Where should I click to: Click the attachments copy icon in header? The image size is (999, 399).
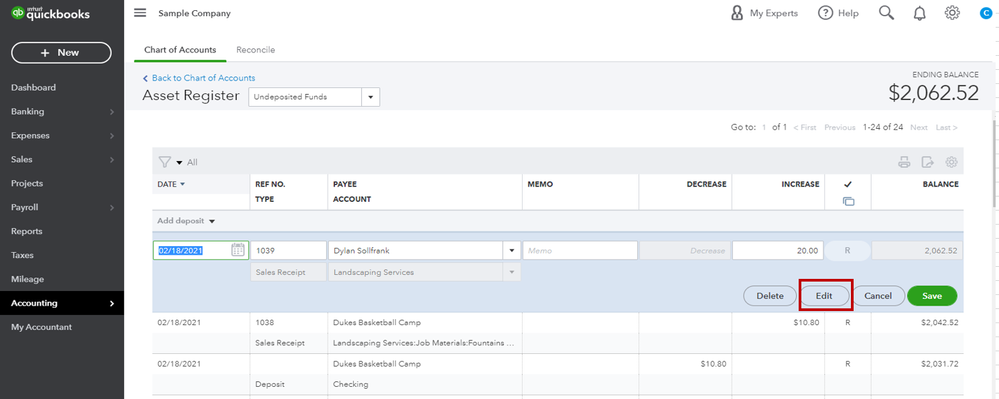[x=848, y=201]
